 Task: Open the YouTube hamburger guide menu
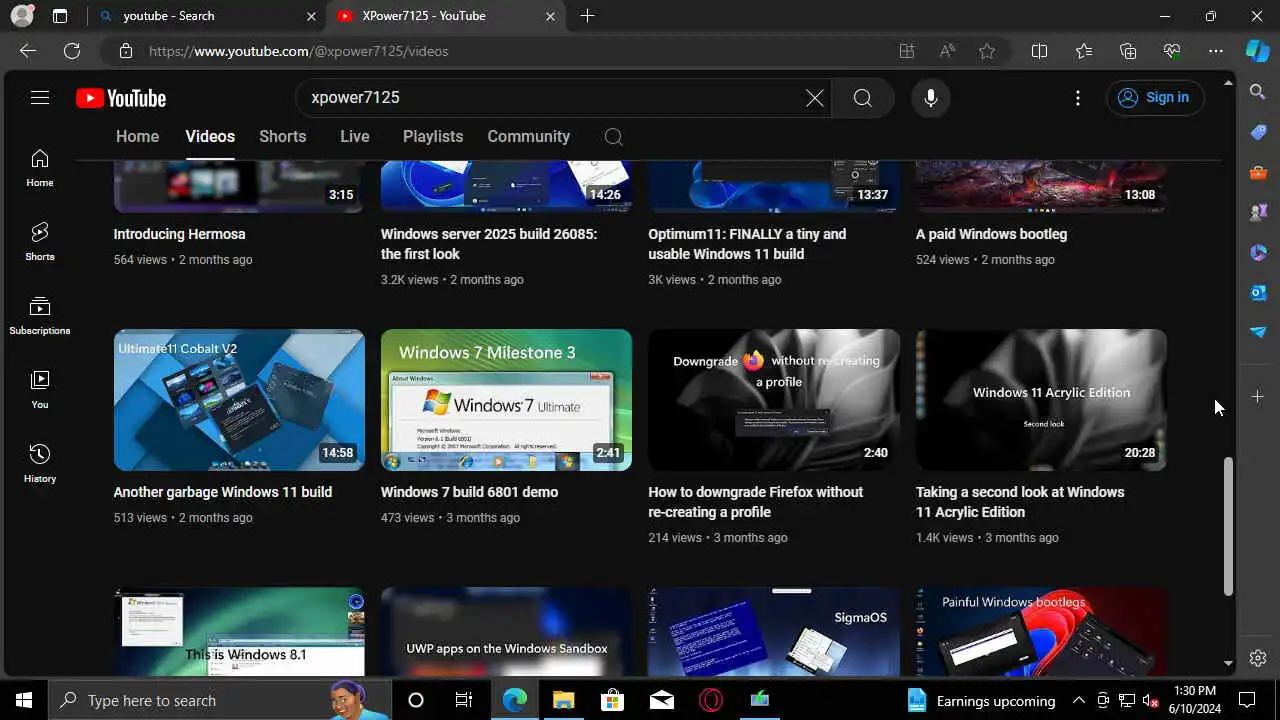[x=40, y=98]
